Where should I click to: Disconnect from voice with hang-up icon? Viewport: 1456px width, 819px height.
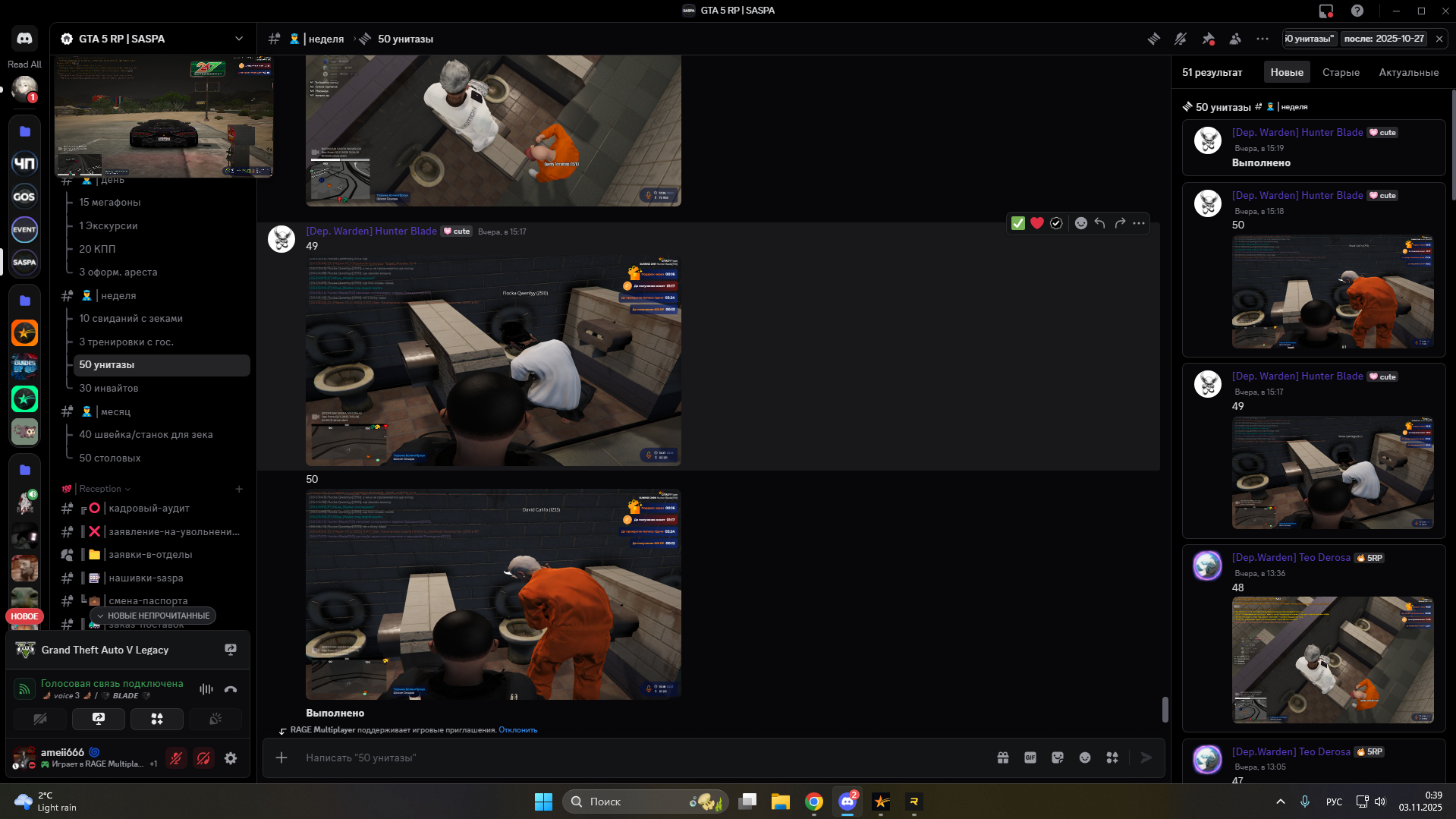click(231, 689)
